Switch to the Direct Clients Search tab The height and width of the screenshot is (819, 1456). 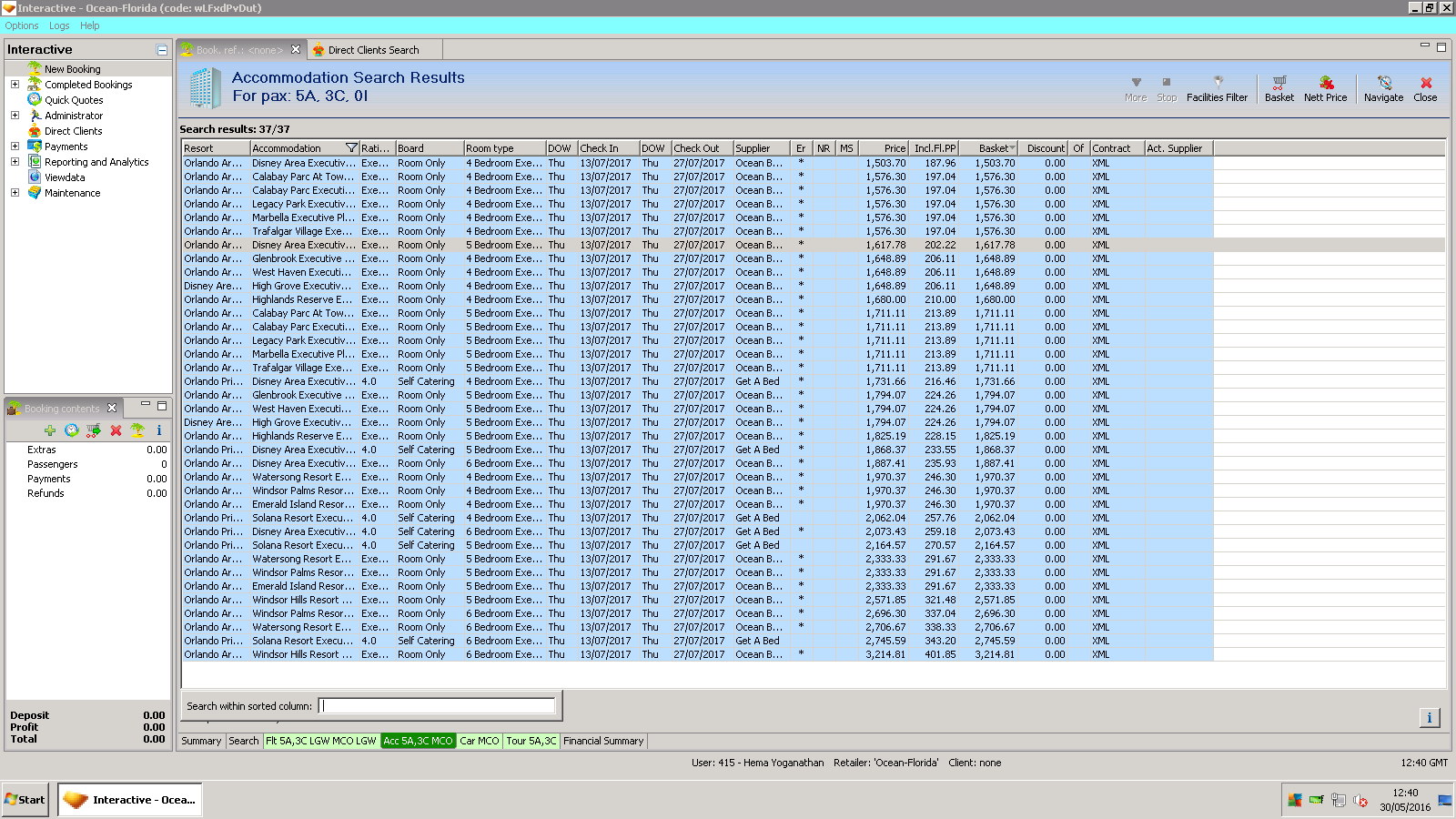(373, 50)
